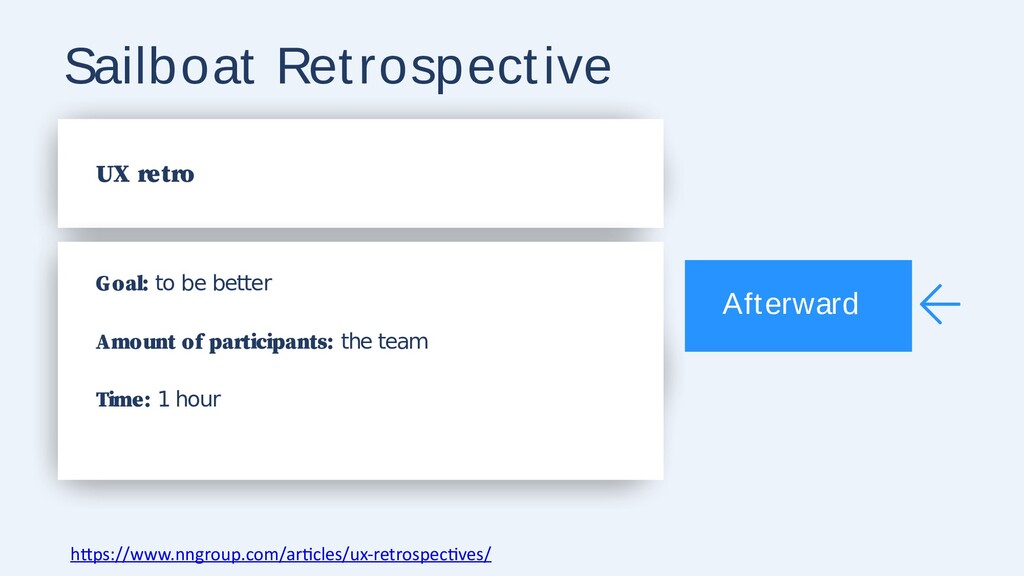Click the word 'participants' in details card
The height and width of the screenshot is (576, 1024).
tap(271, 342)
